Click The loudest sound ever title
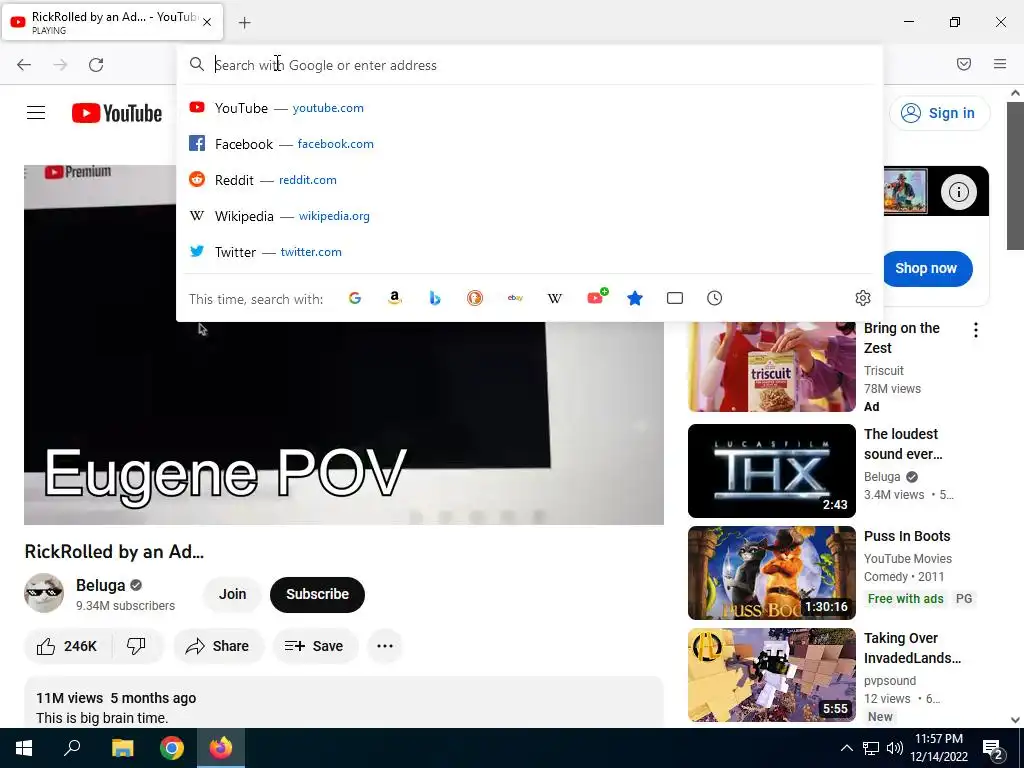The image size is (1024, 768). click(903, 444)
